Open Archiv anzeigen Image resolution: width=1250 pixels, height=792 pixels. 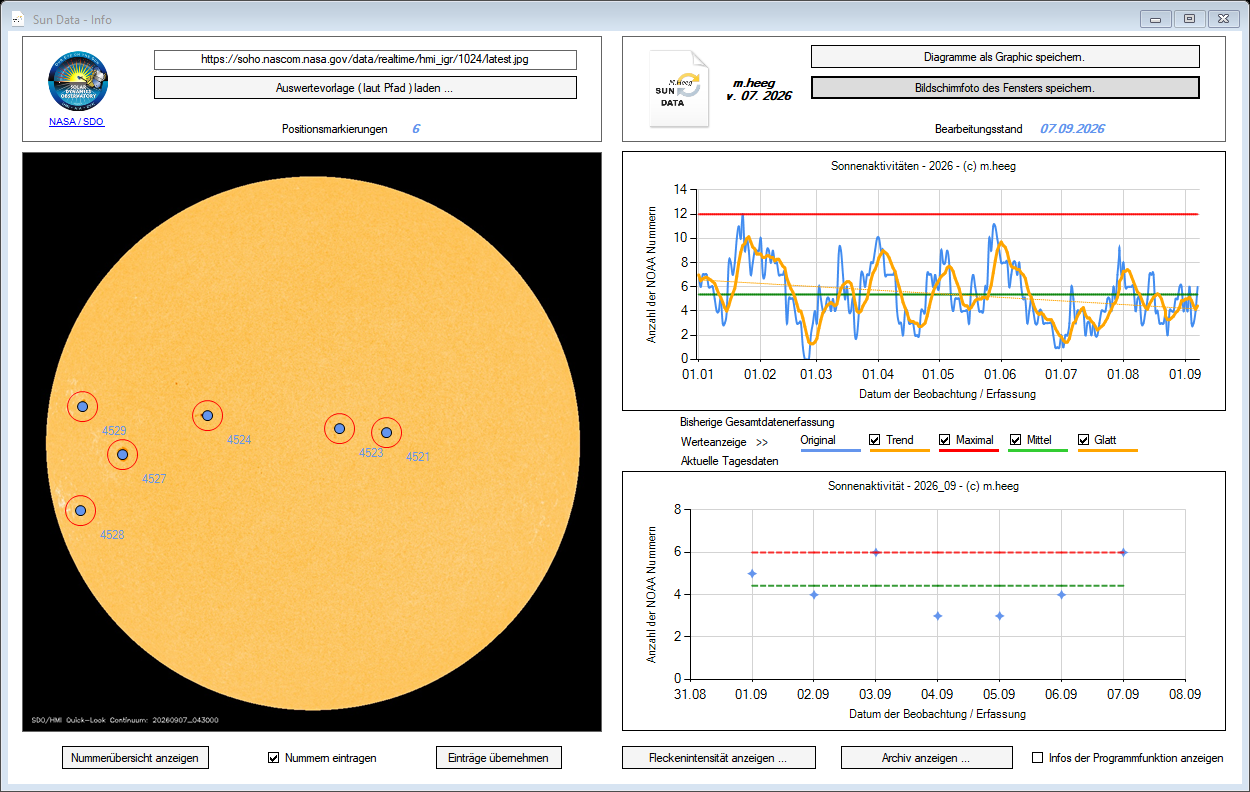[926, 758]
